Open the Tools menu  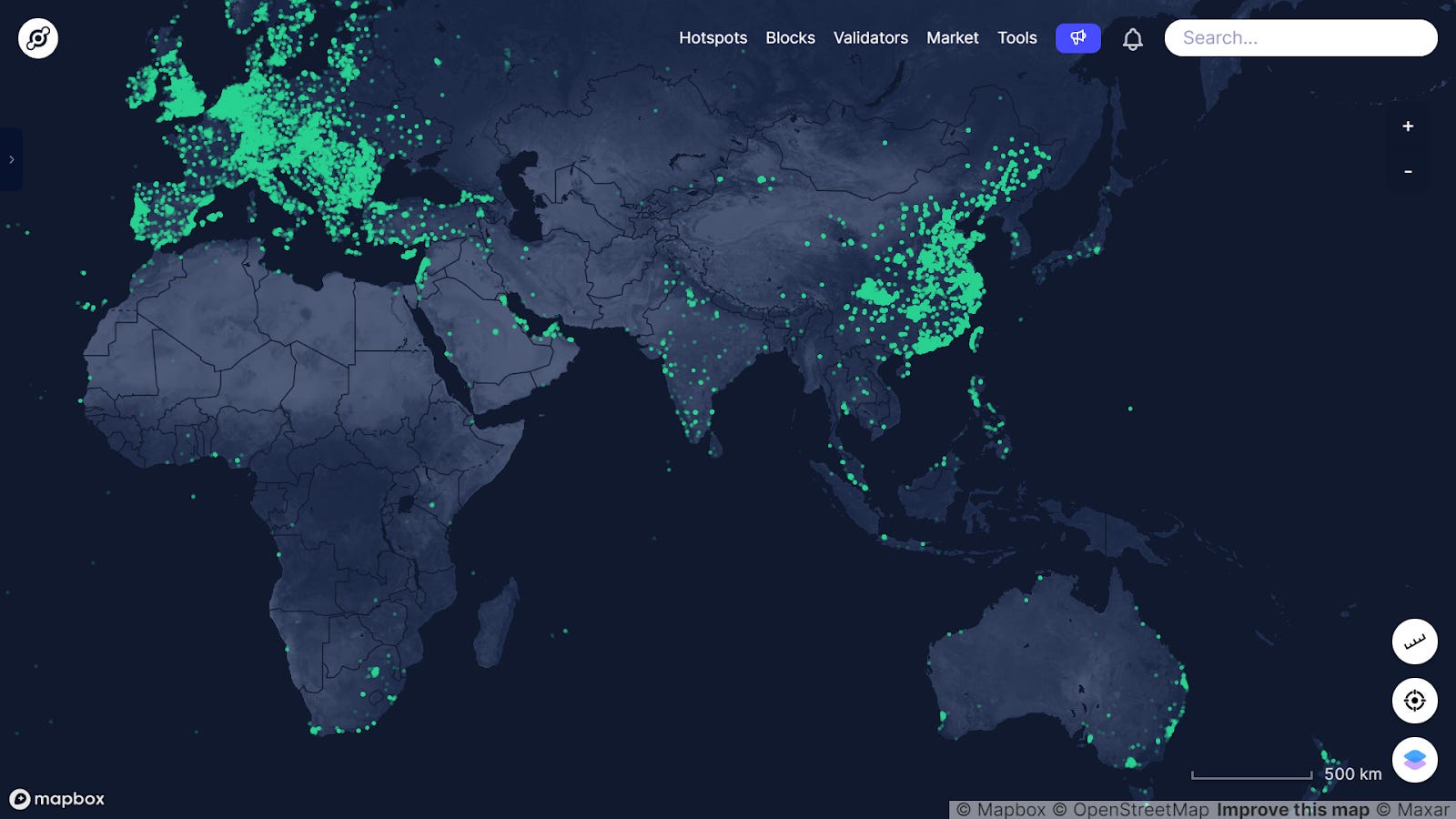(x=1016, y=38)
